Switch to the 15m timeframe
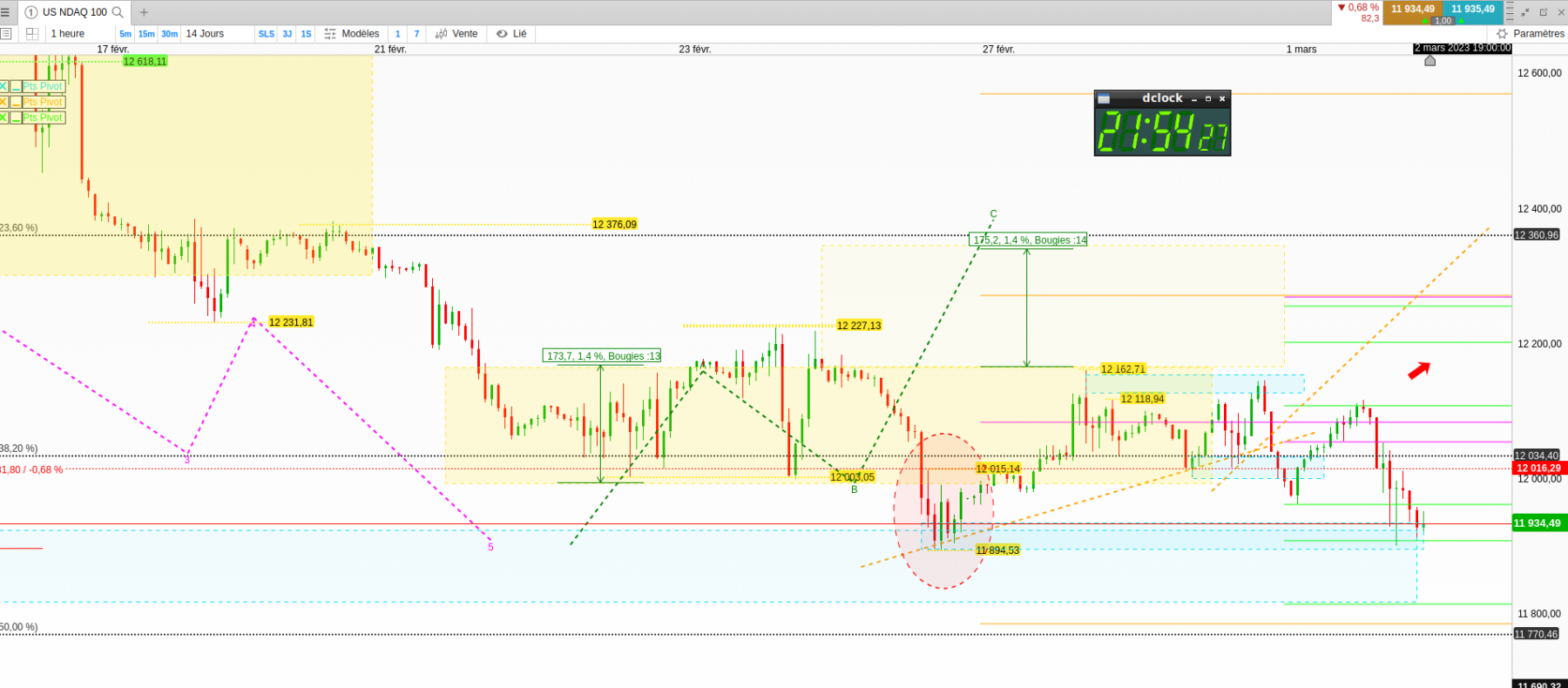This screenshot has height=688, width=1568. [146, 34]
